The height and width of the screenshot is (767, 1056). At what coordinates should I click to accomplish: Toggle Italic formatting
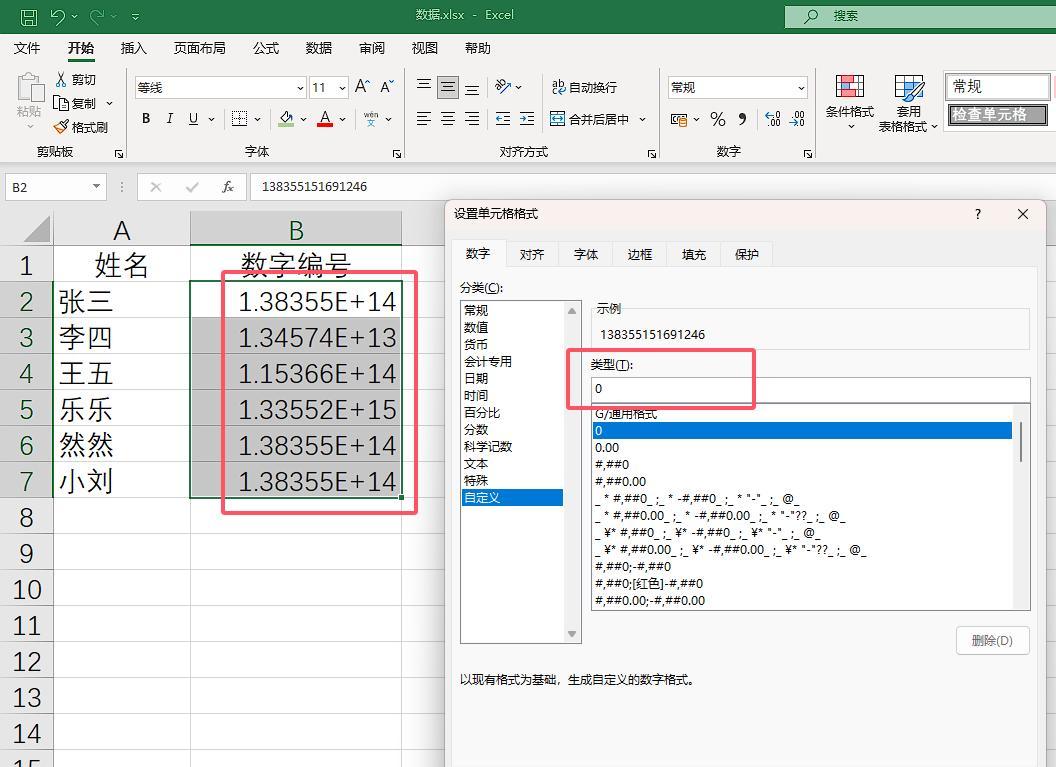pos(170,119)
